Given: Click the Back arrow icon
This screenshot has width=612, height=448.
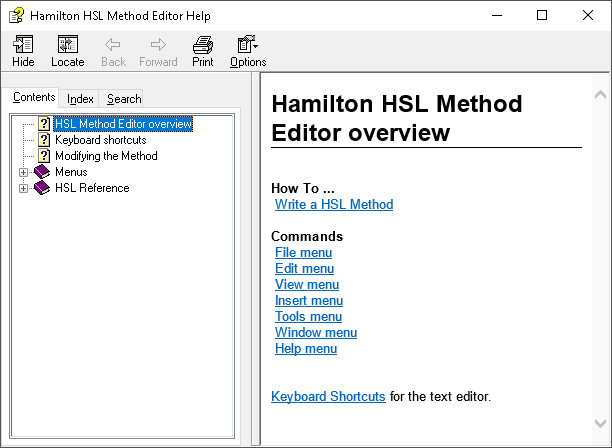Looking at the screenshot, I should 113,44.
